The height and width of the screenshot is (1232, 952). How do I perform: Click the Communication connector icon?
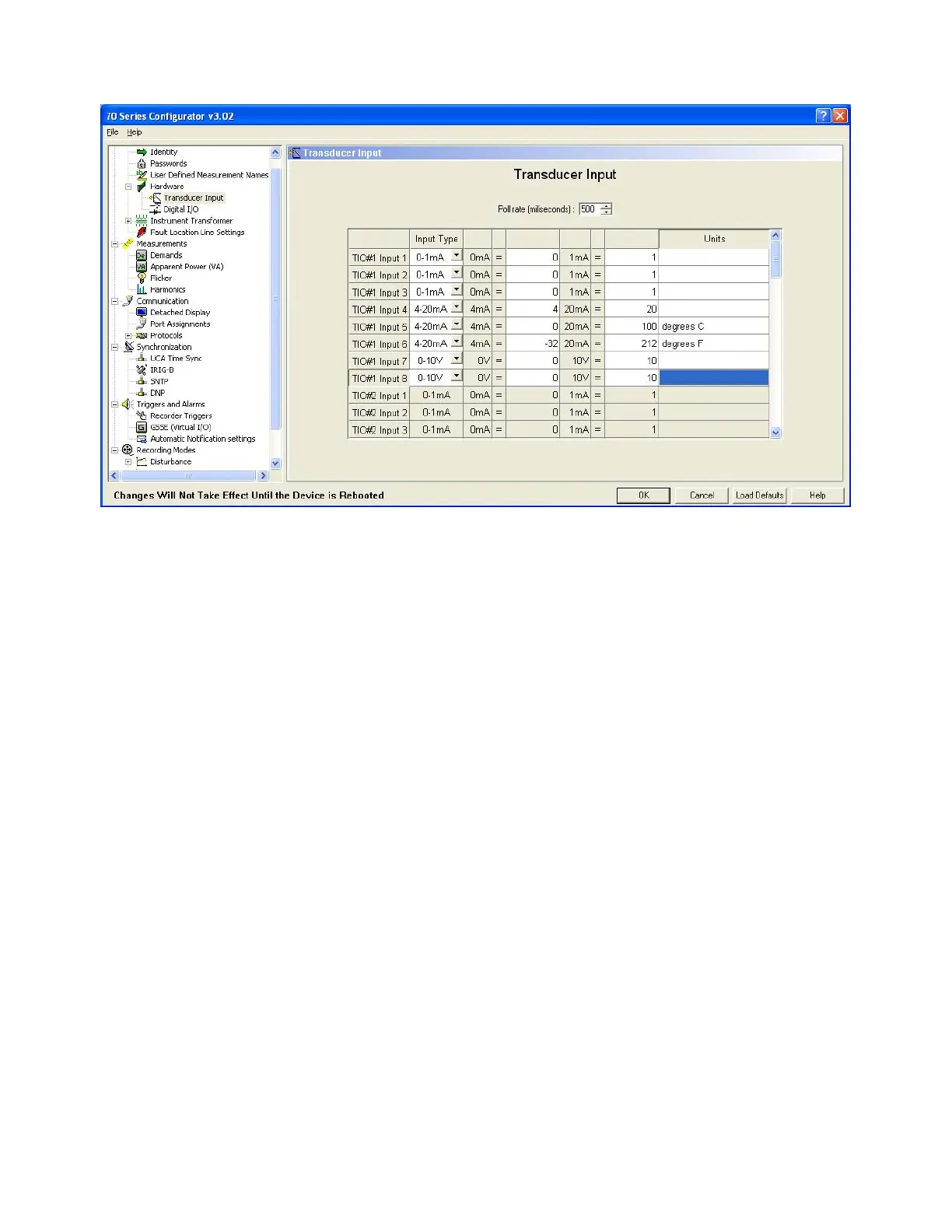(128, 301)
